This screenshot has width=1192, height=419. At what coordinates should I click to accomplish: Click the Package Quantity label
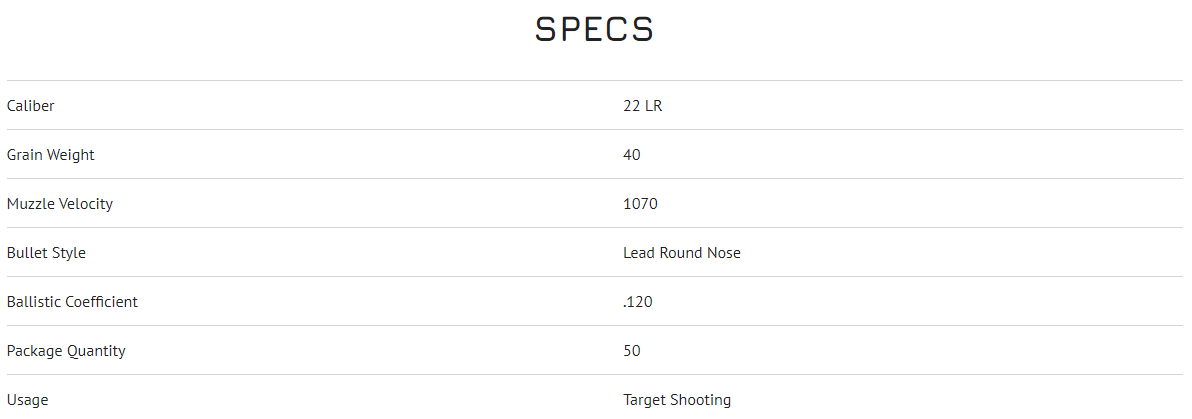point(66,351)
